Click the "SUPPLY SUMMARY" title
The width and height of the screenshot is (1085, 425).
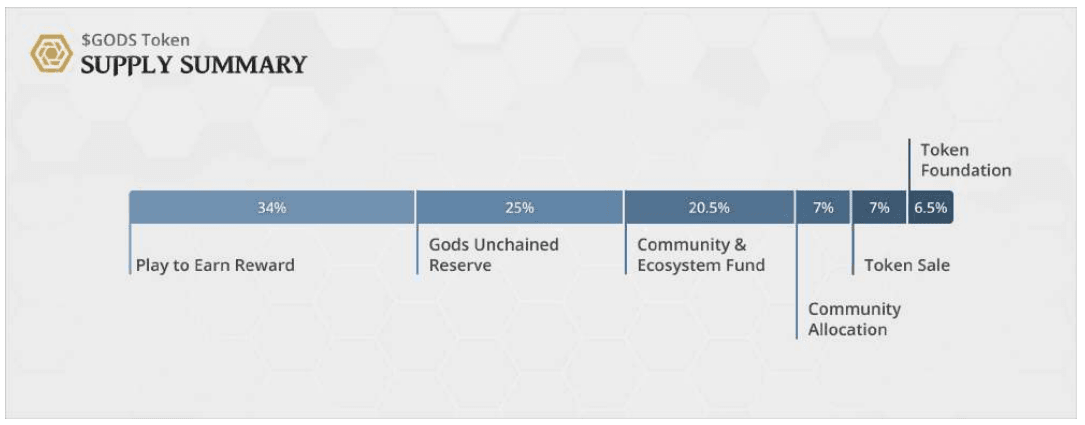click(x=193, y=66)
